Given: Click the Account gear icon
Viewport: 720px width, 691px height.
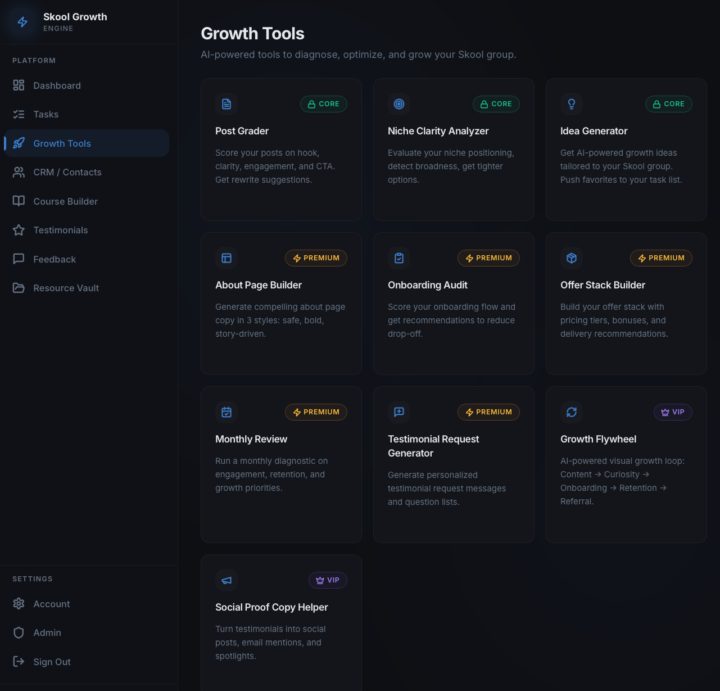Looking at the screenshot, I should [x=18, y=604].
